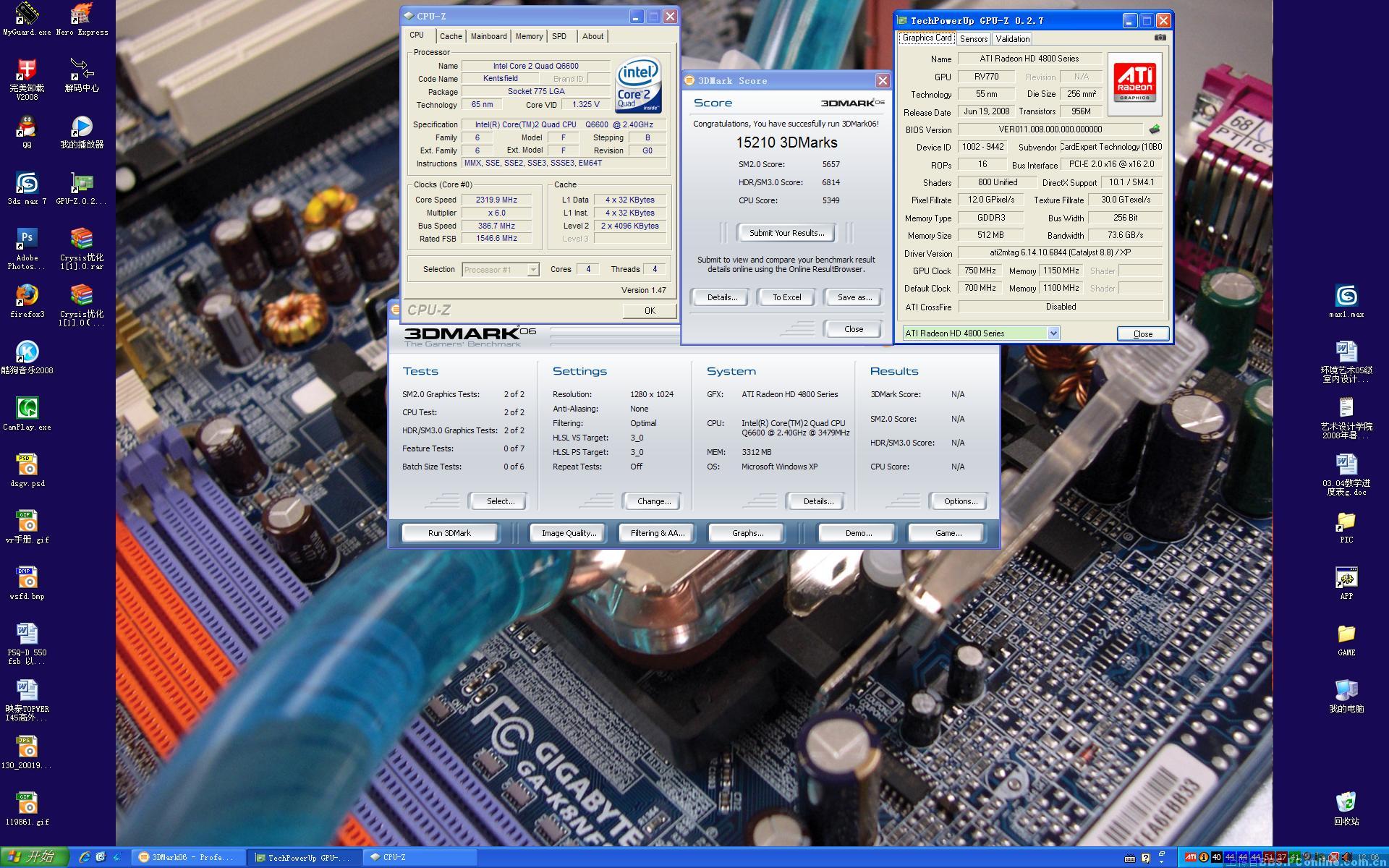Click Save as button
Image resolution: width=1389 pixels, height=868 pixels.
[x=854, y=297]
